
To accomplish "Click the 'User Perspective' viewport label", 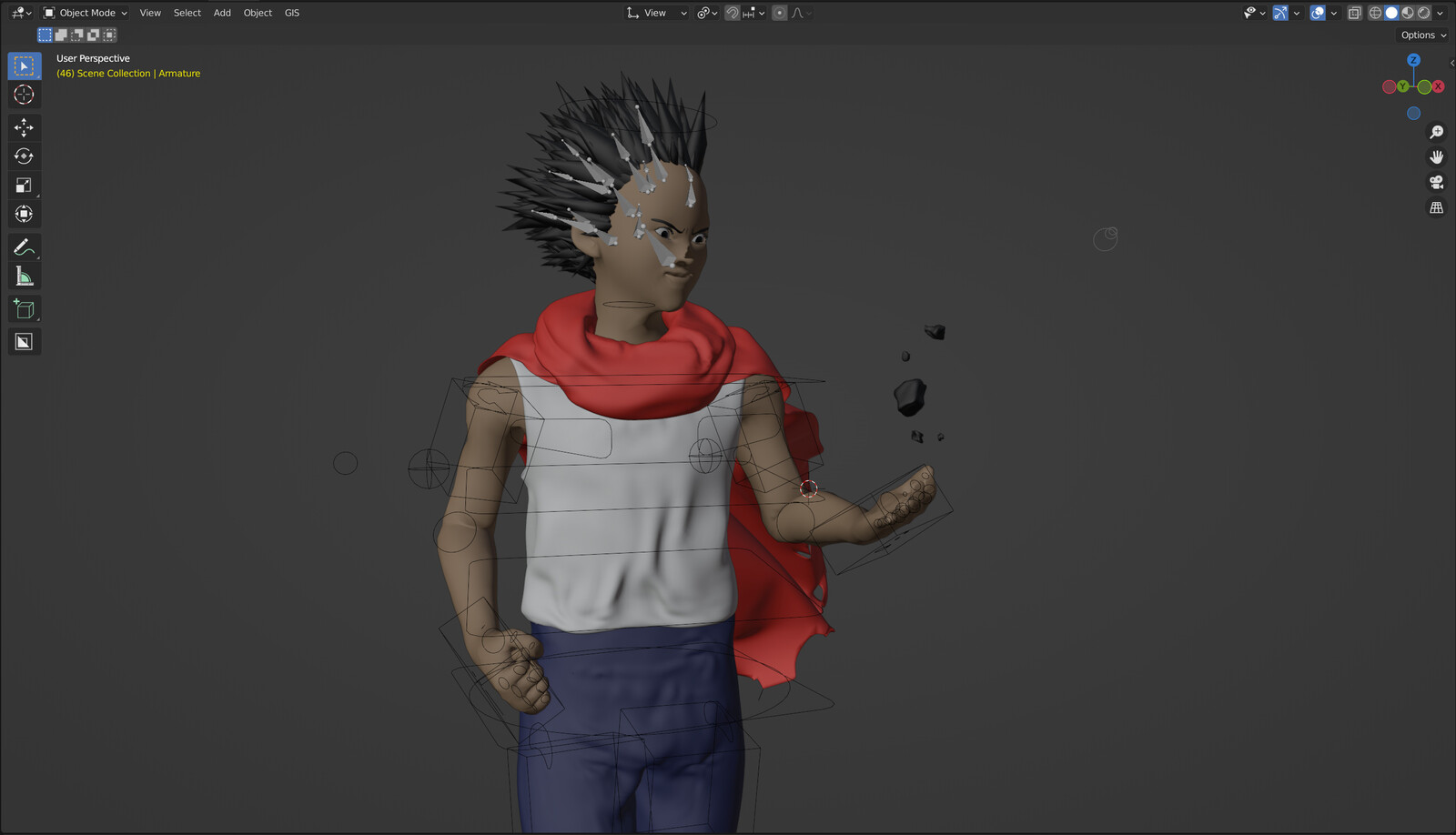I will point(93,58).
